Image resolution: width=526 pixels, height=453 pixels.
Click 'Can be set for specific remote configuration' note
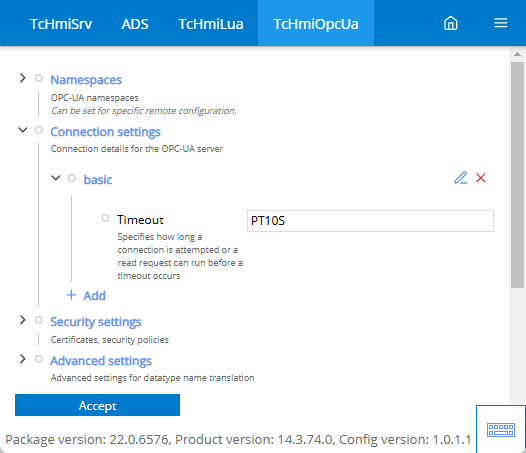coord(144,111)
